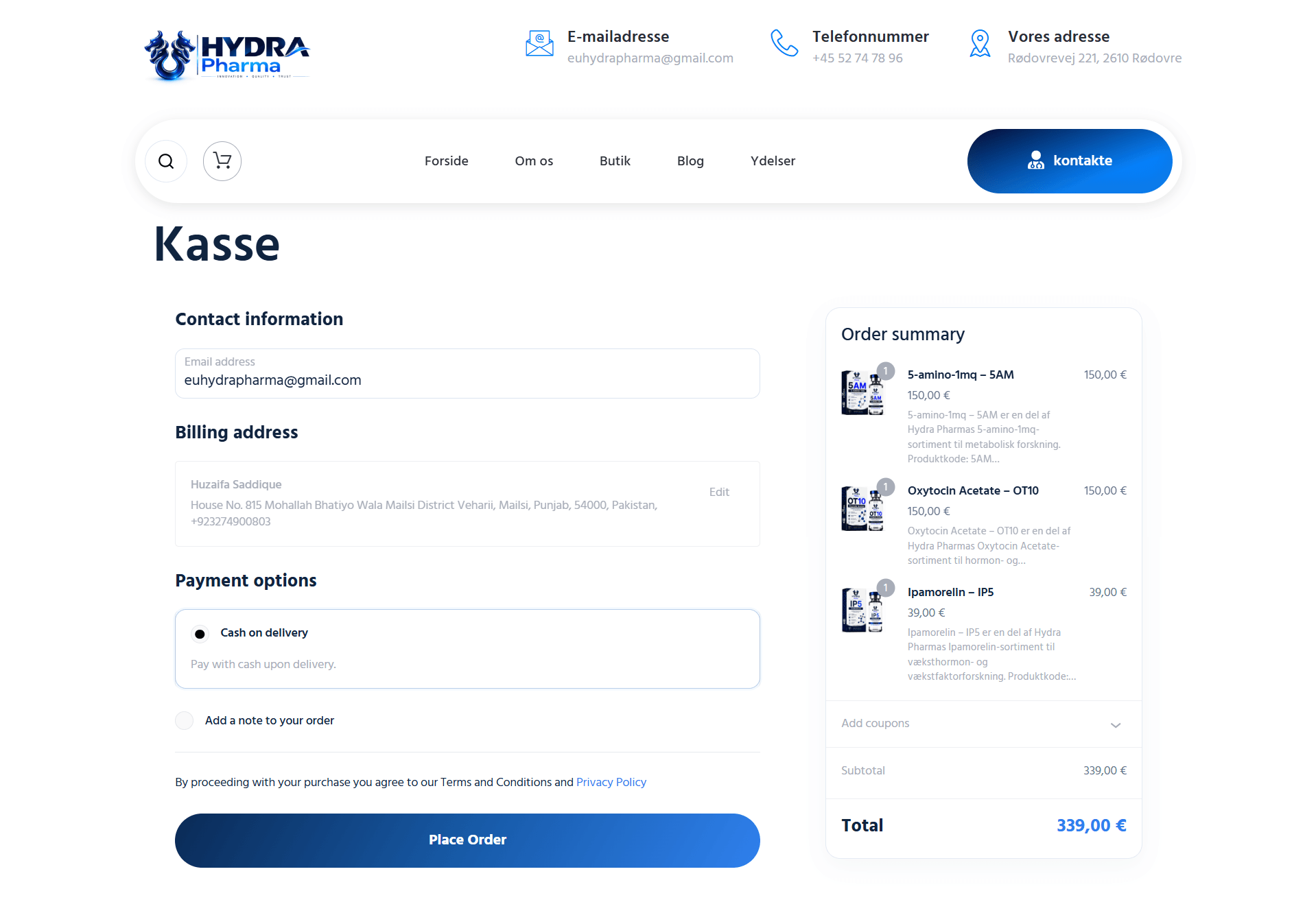This screenshot has width=1316, height=913.
Task: Select the Cash on delivery radio button
Action: click(x=200, y=634)
